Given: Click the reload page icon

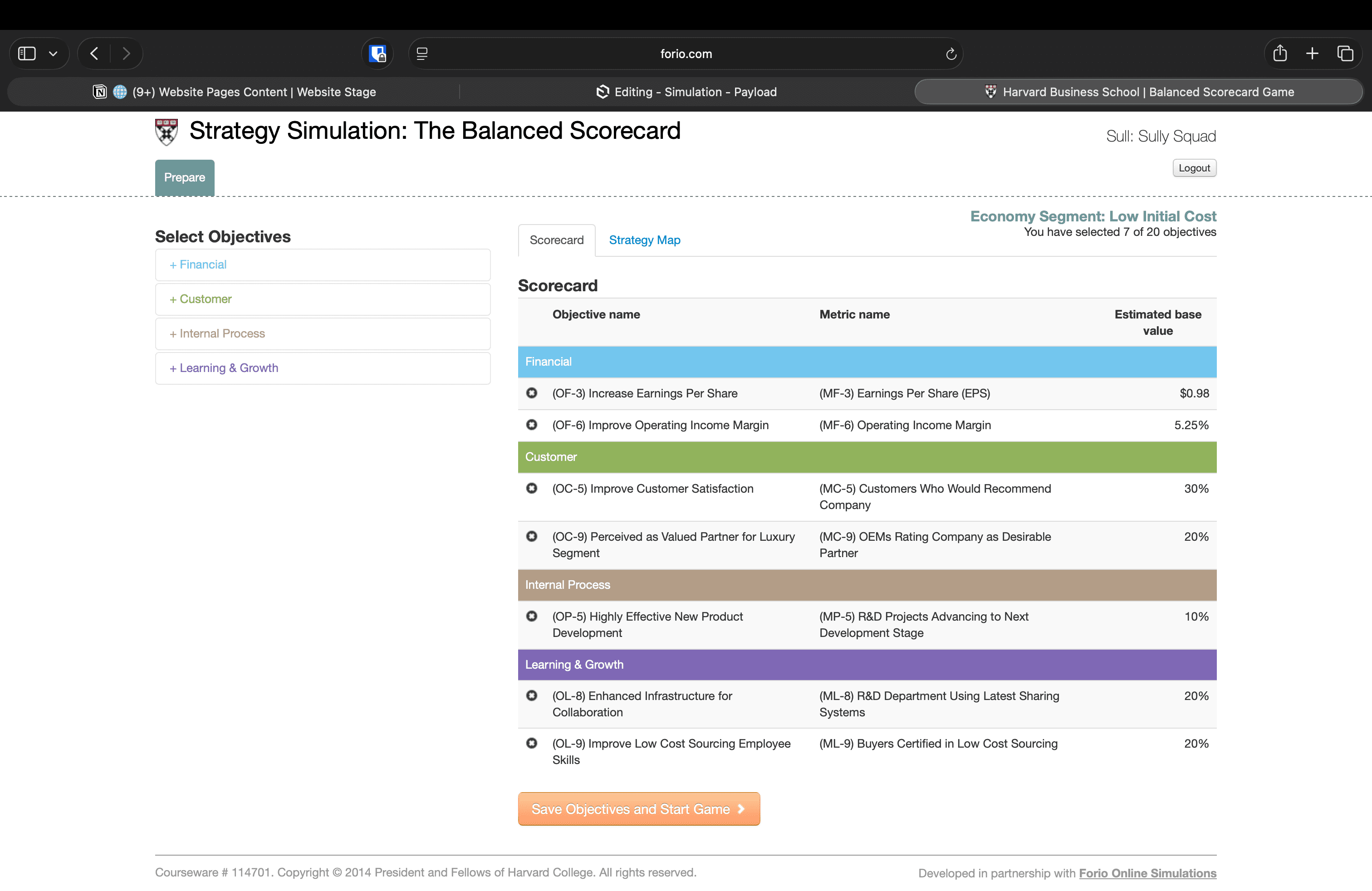Looking at the screenshot, I should (951, 54).
